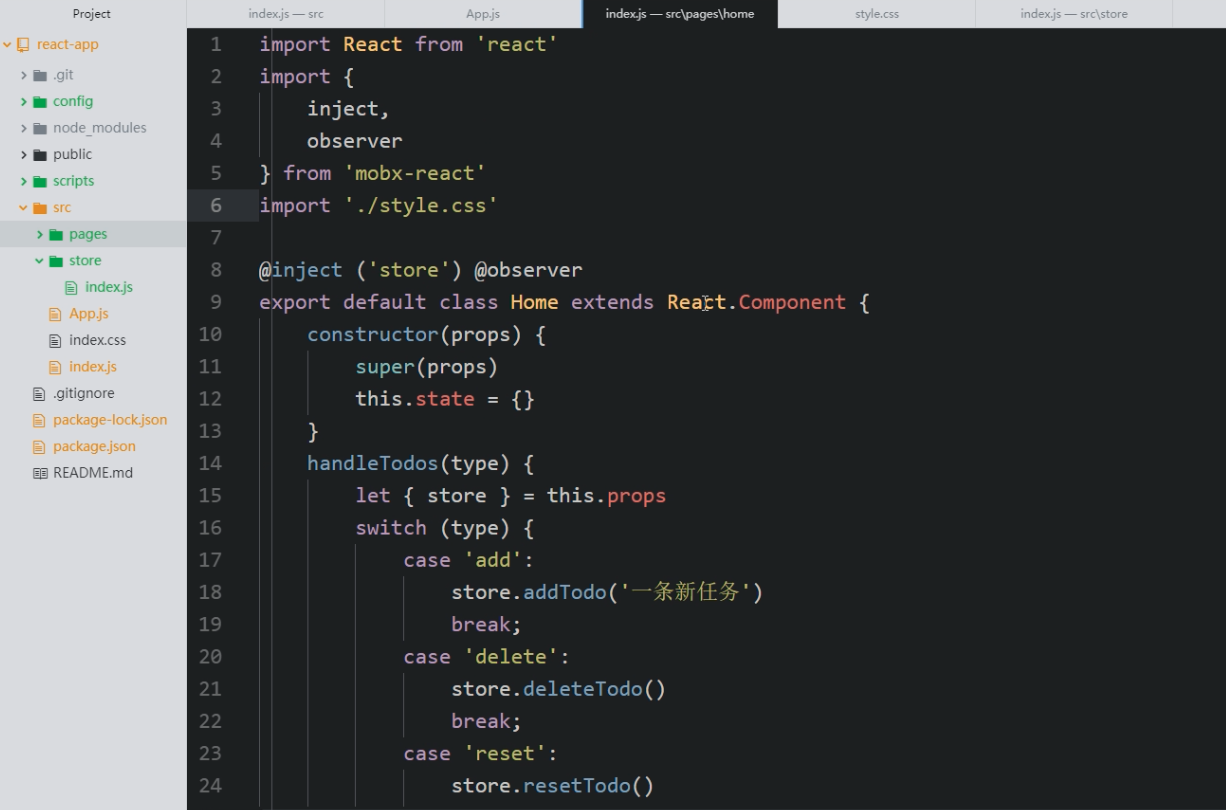Open App.js in the tree

[89, 314]
